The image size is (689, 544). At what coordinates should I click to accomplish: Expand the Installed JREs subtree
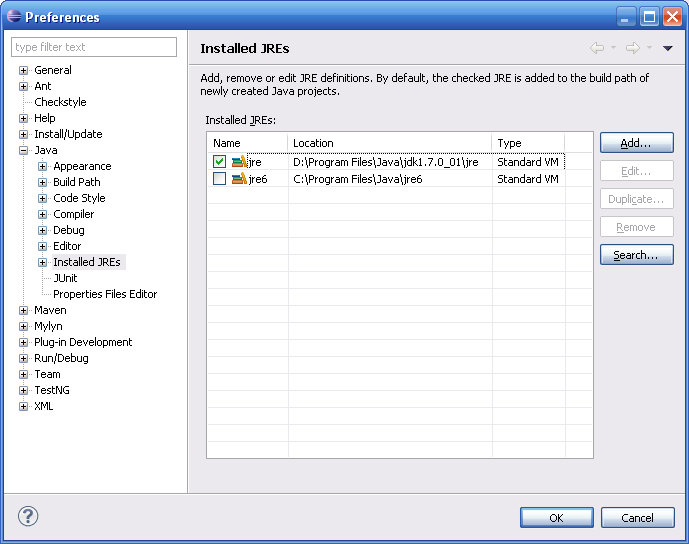(43, 262)
